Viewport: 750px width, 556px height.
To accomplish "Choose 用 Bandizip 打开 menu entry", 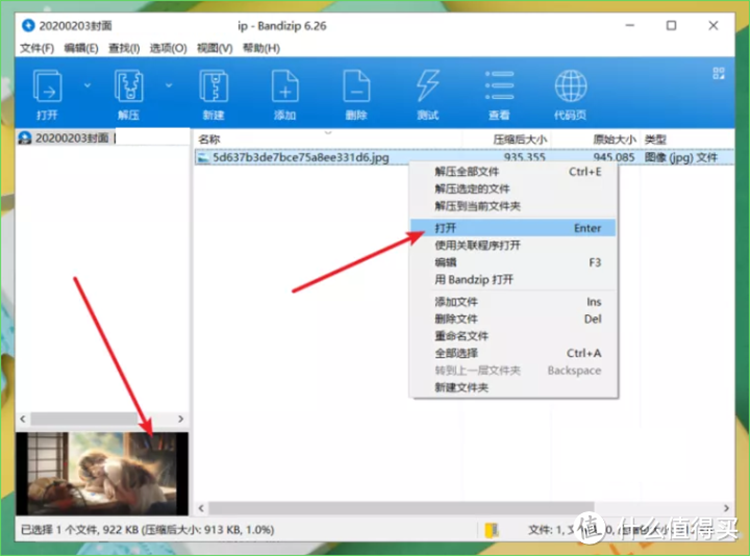I will (x=513, y=279).
